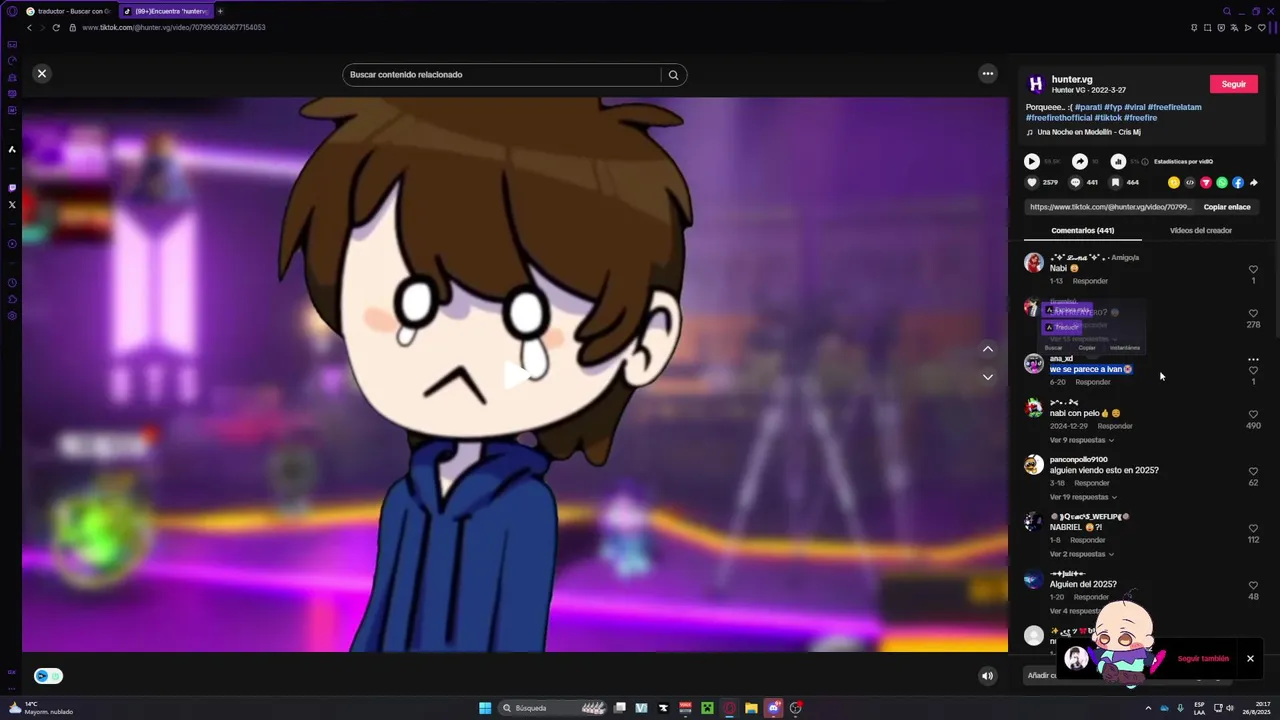Like the comment with 278 likes

1253,313
